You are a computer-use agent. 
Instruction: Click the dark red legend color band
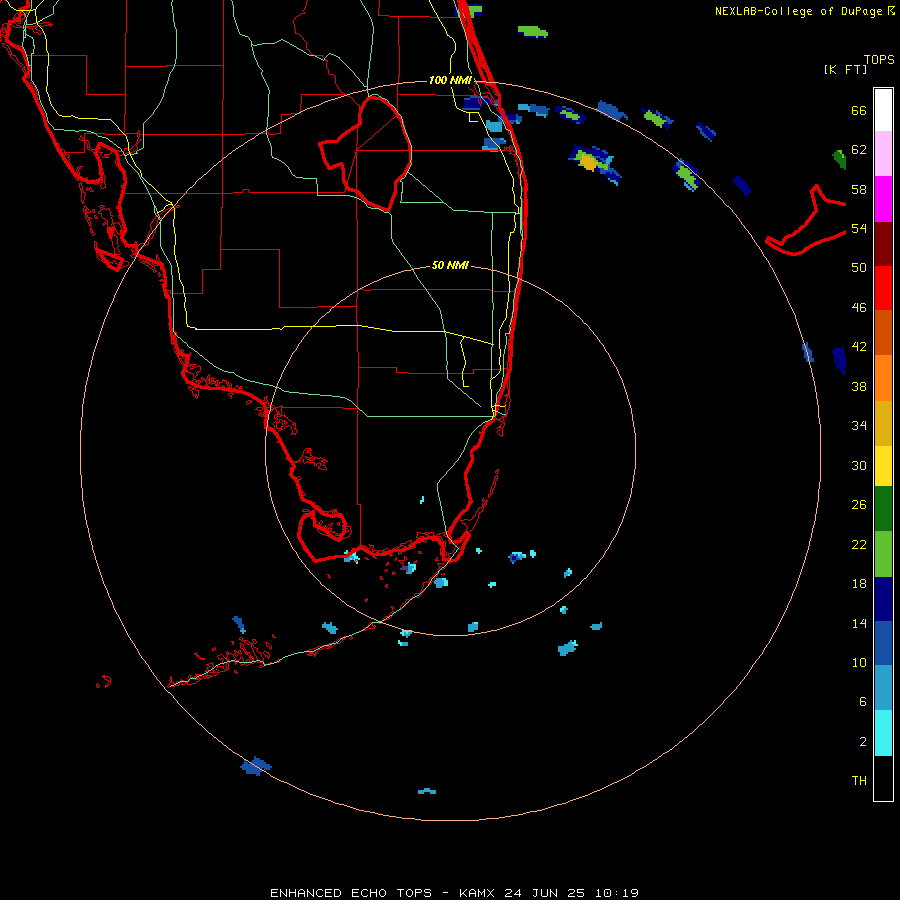coord(883,244)
